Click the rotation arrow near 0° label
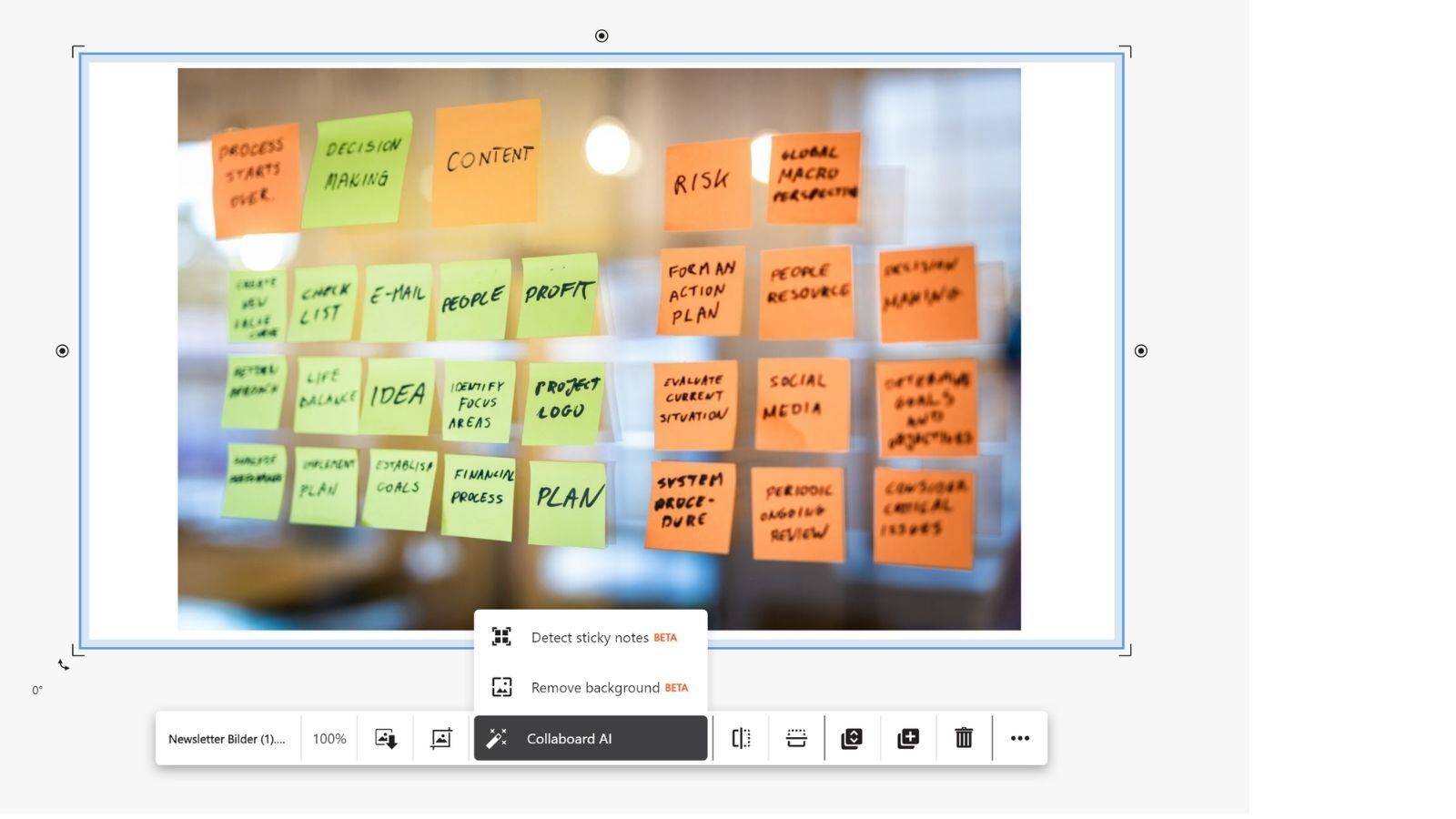1456x819 pixels. pyautogui.click(x=64, y=665)
